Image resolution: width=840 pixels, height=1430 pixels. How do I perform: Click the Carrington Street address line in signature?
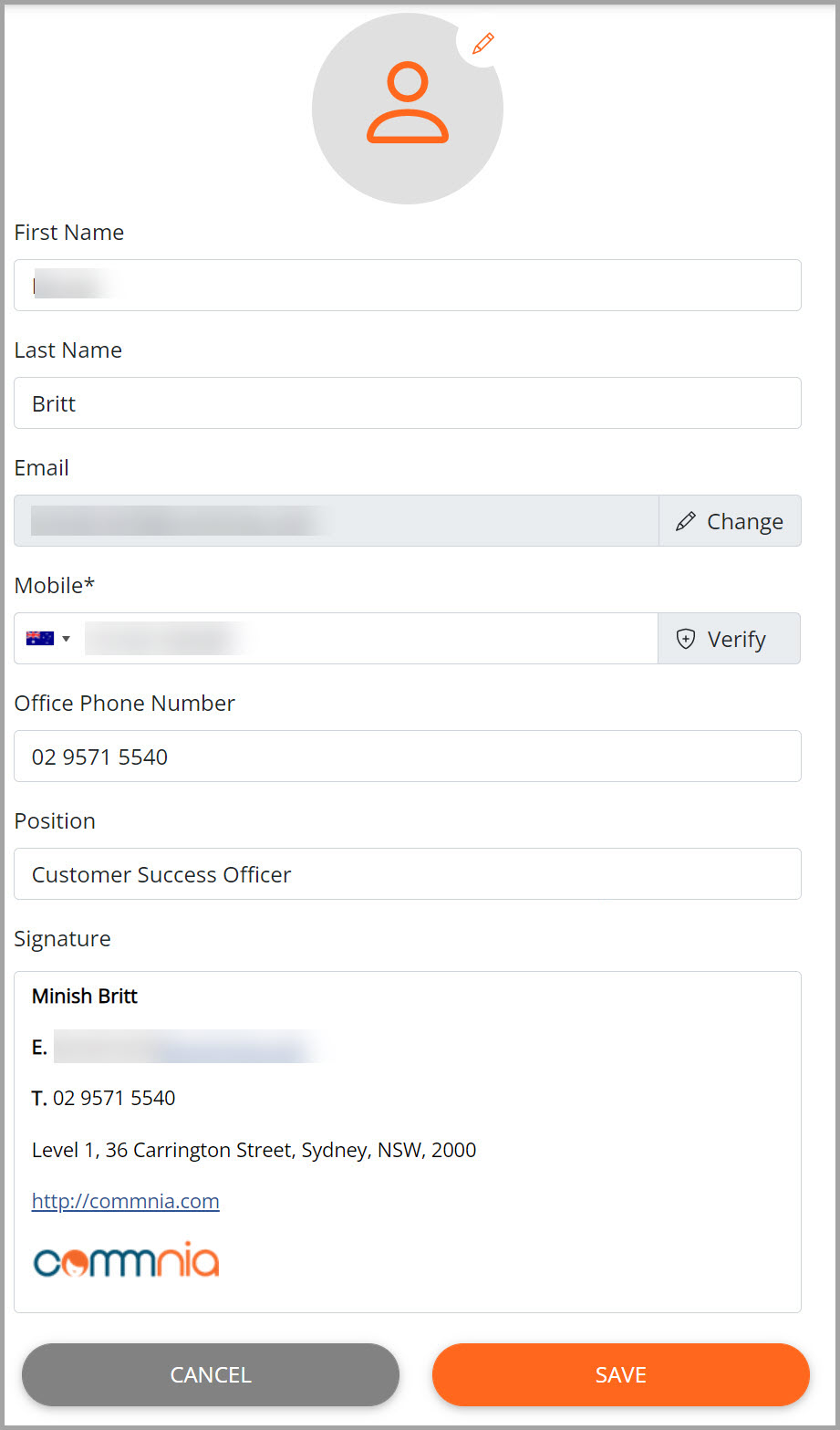coord(254,1150)
